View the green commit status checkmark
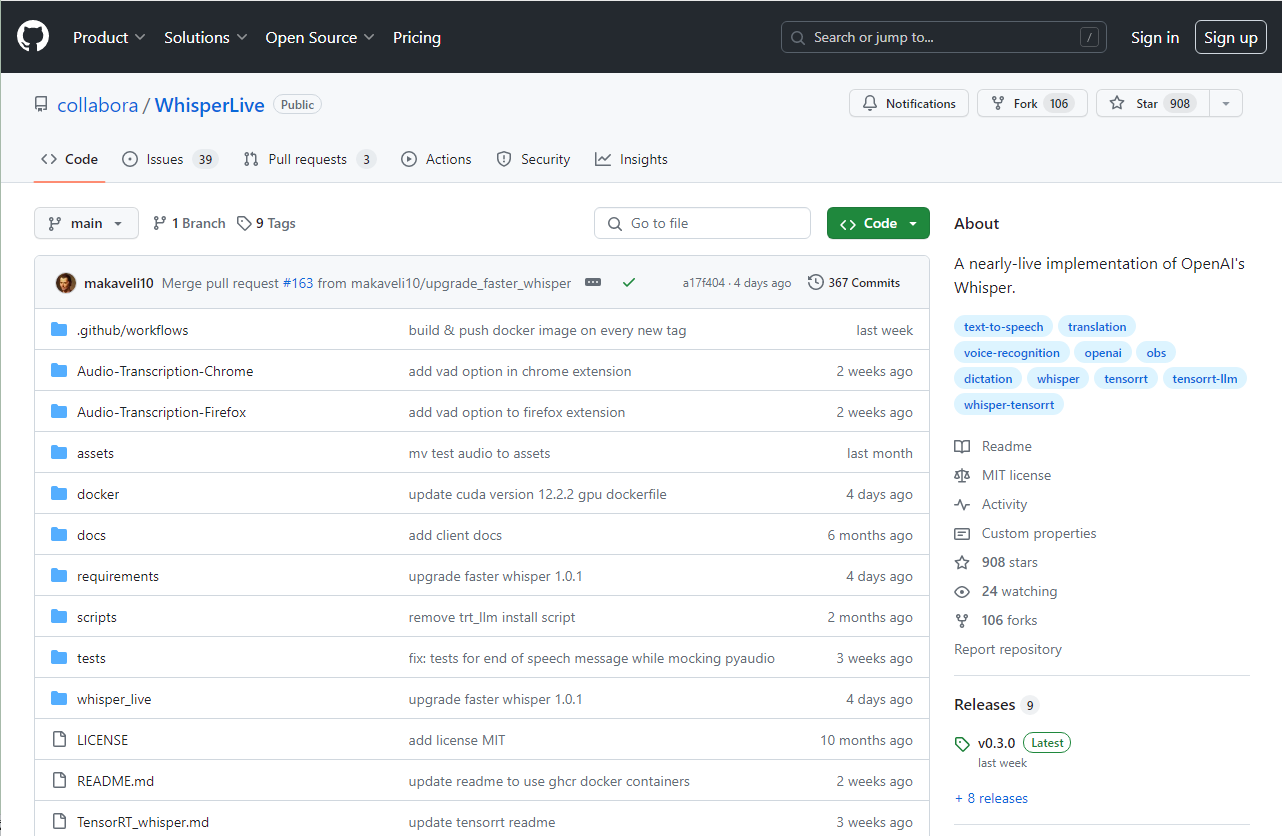Image resolution: width=1282 pixels, height=836 pixels. click(x=629, y=283)
